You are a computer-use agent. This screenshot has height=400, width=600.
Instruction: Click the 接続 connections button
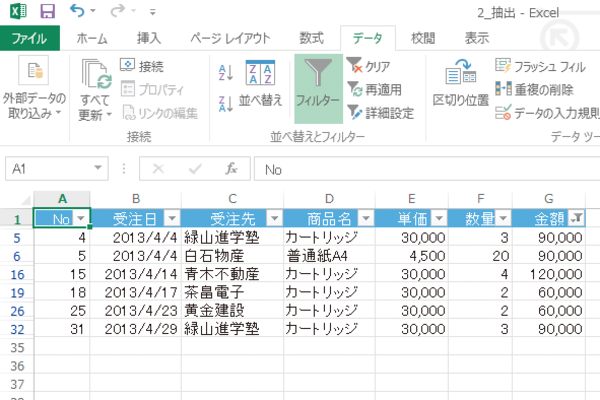(x=142, y=66)
